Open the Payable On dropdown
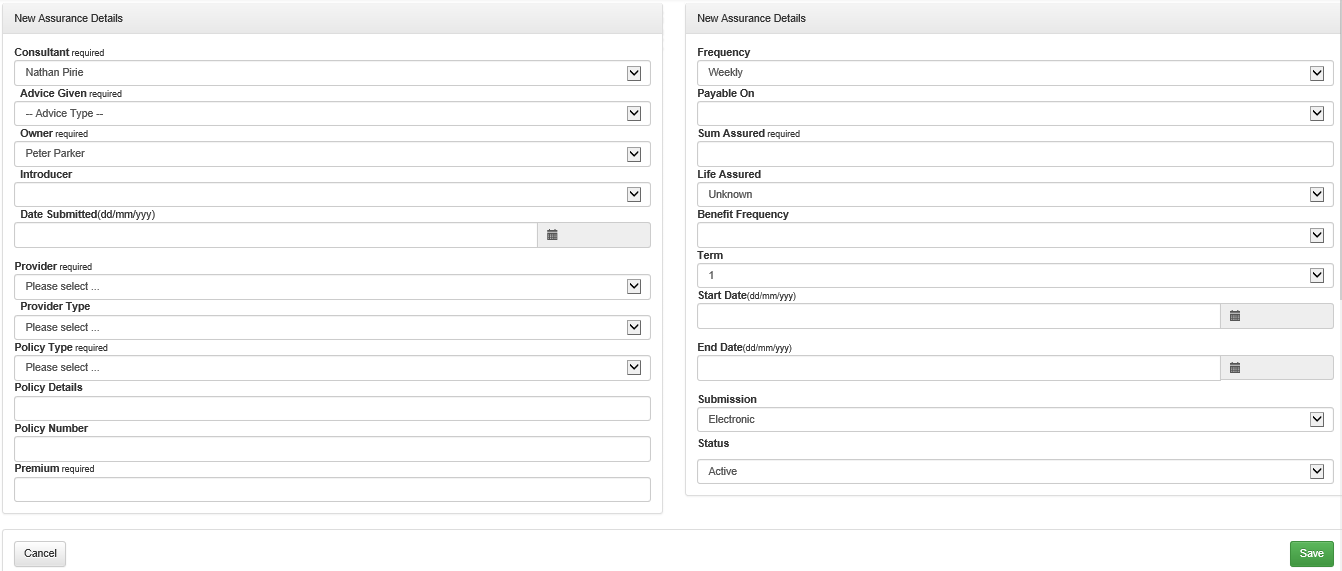 coord(1015,114)
